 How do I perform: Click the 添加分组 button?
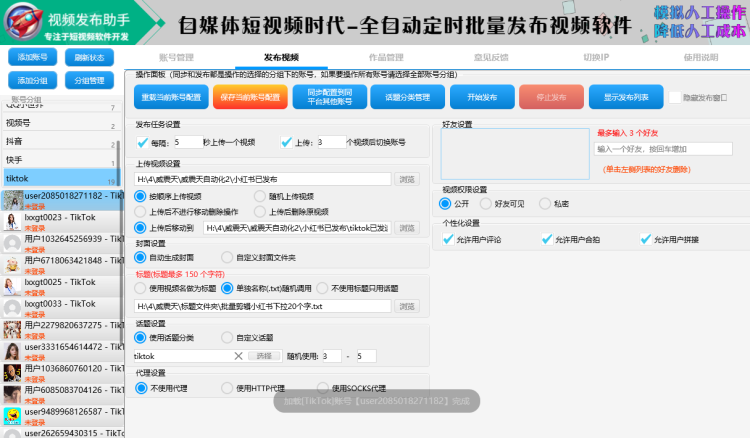(33, 80)
